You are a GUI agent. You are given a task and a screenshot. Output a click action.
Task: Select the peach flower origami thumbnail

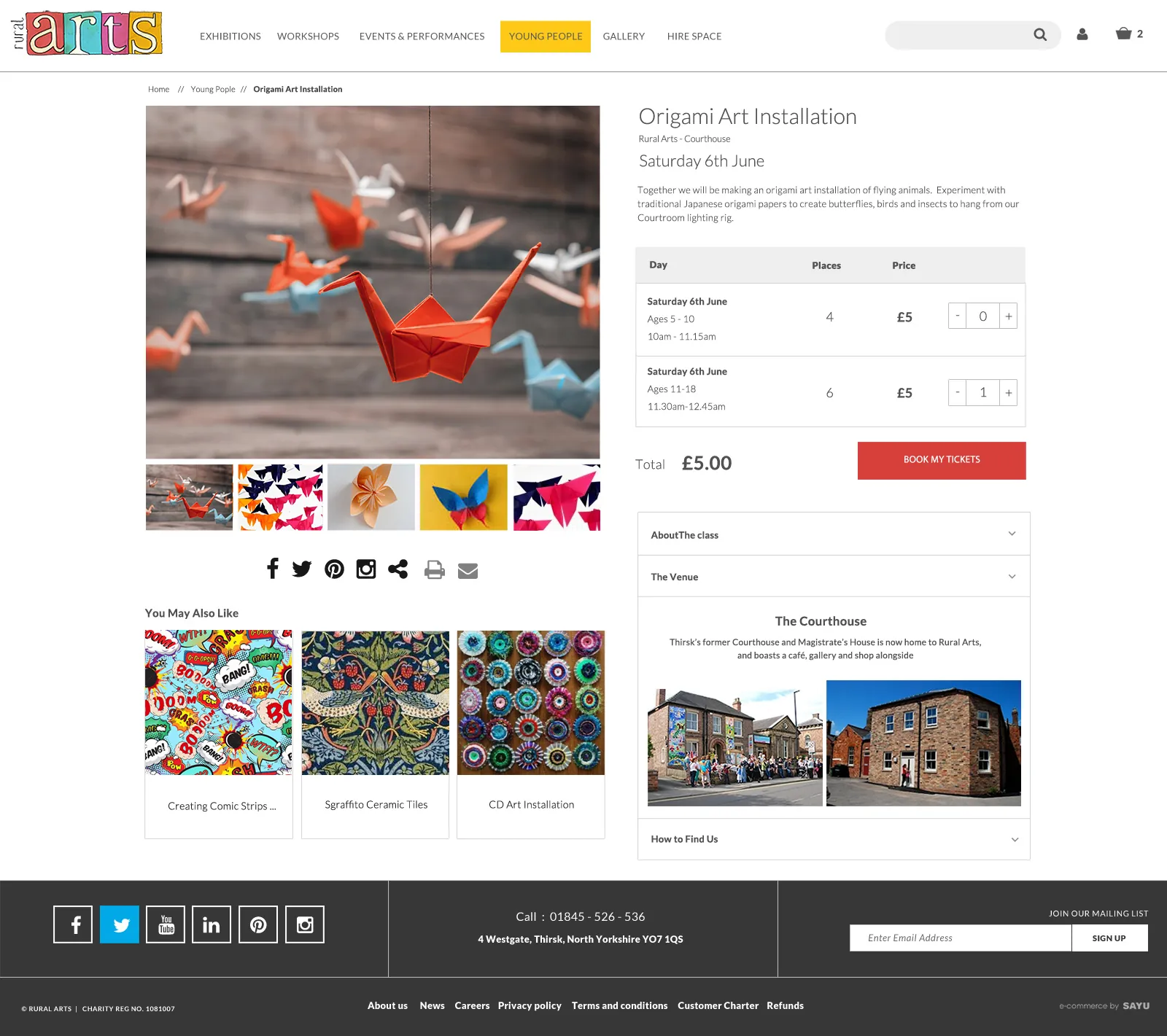pyautogui.click(x=371, y=497)
